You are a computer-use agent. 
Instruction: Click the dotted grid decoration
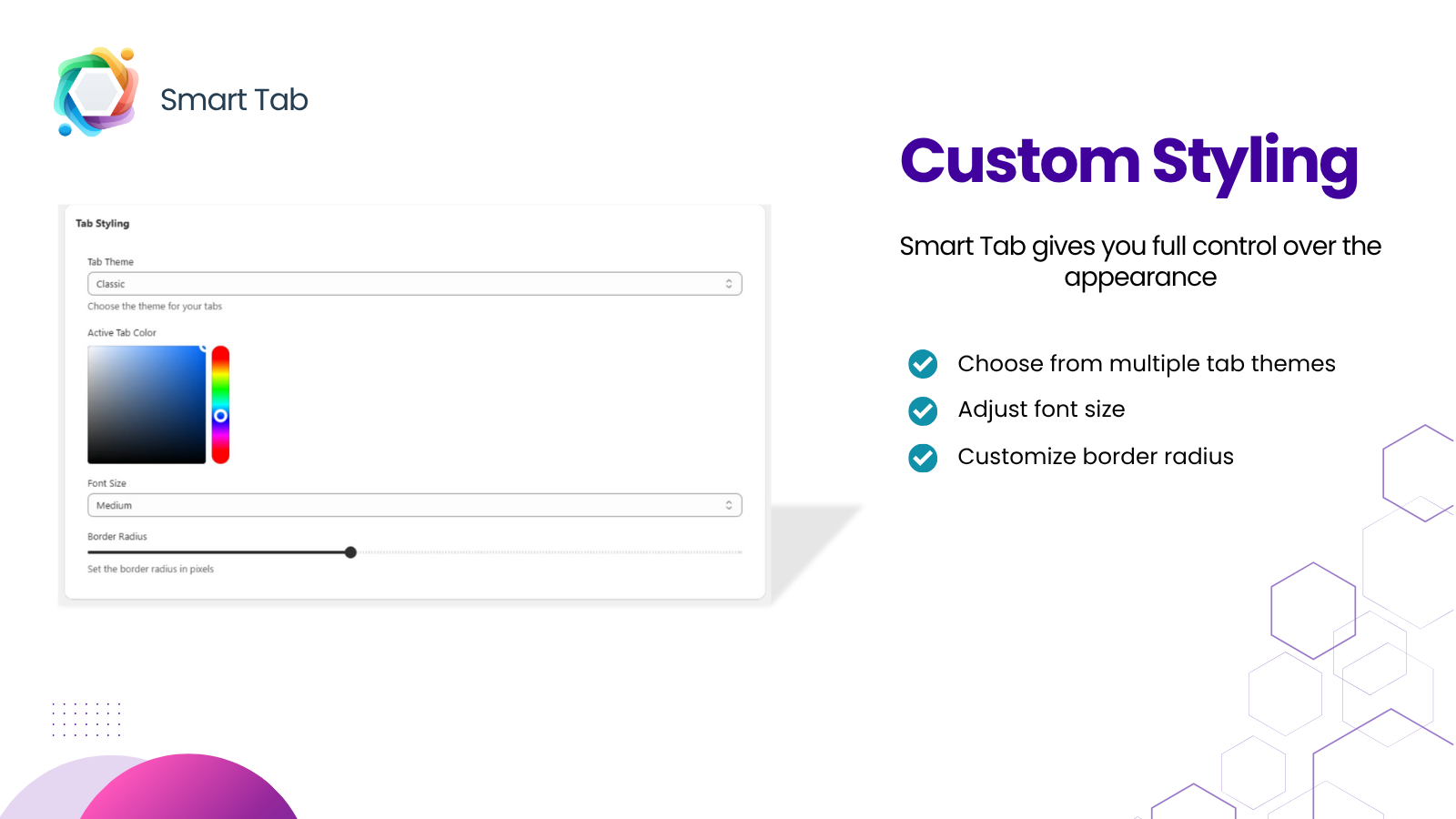(x=86, y=719)
